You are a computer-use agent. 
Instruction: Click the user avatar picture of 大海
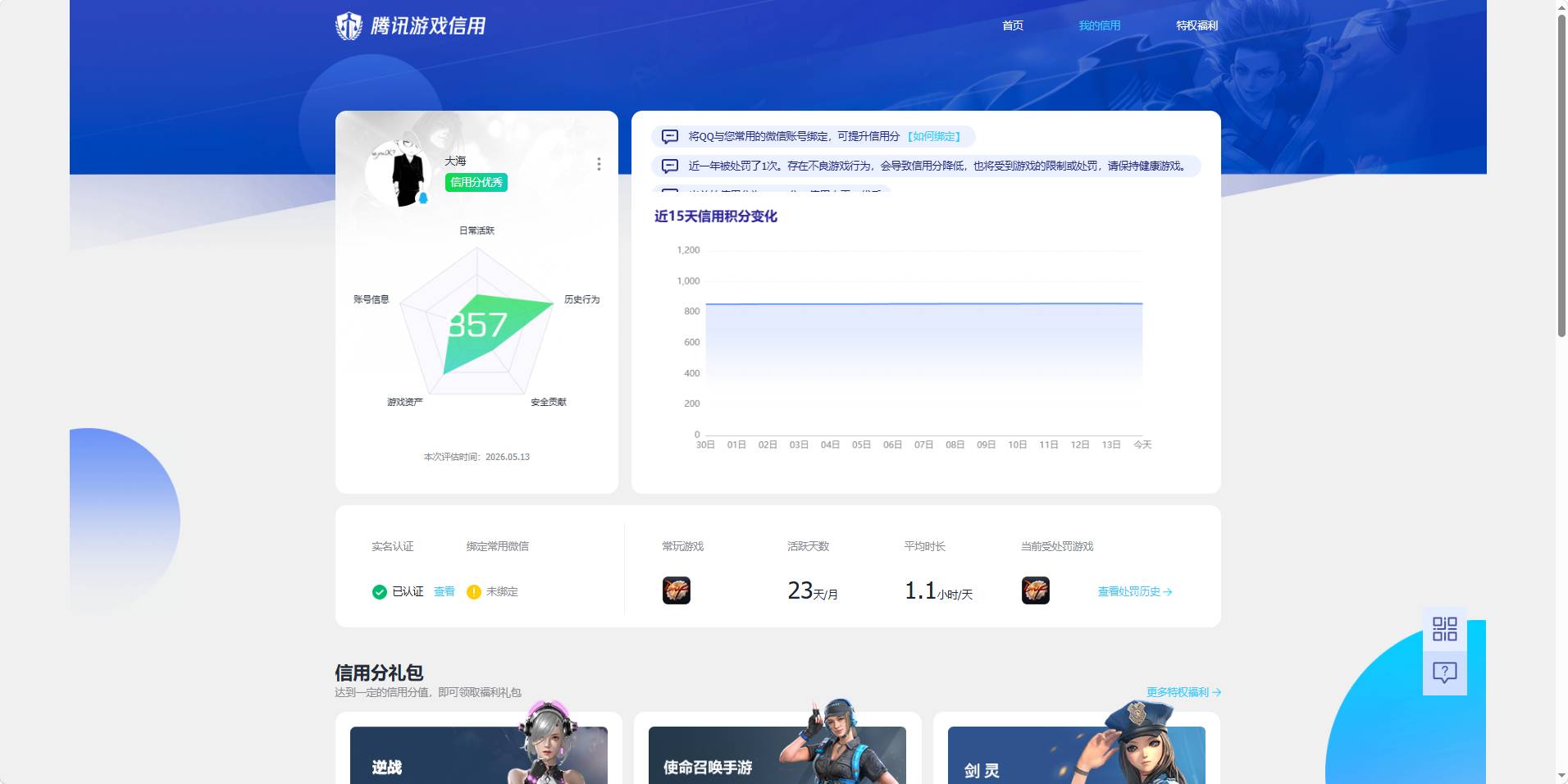coord(399,173)
